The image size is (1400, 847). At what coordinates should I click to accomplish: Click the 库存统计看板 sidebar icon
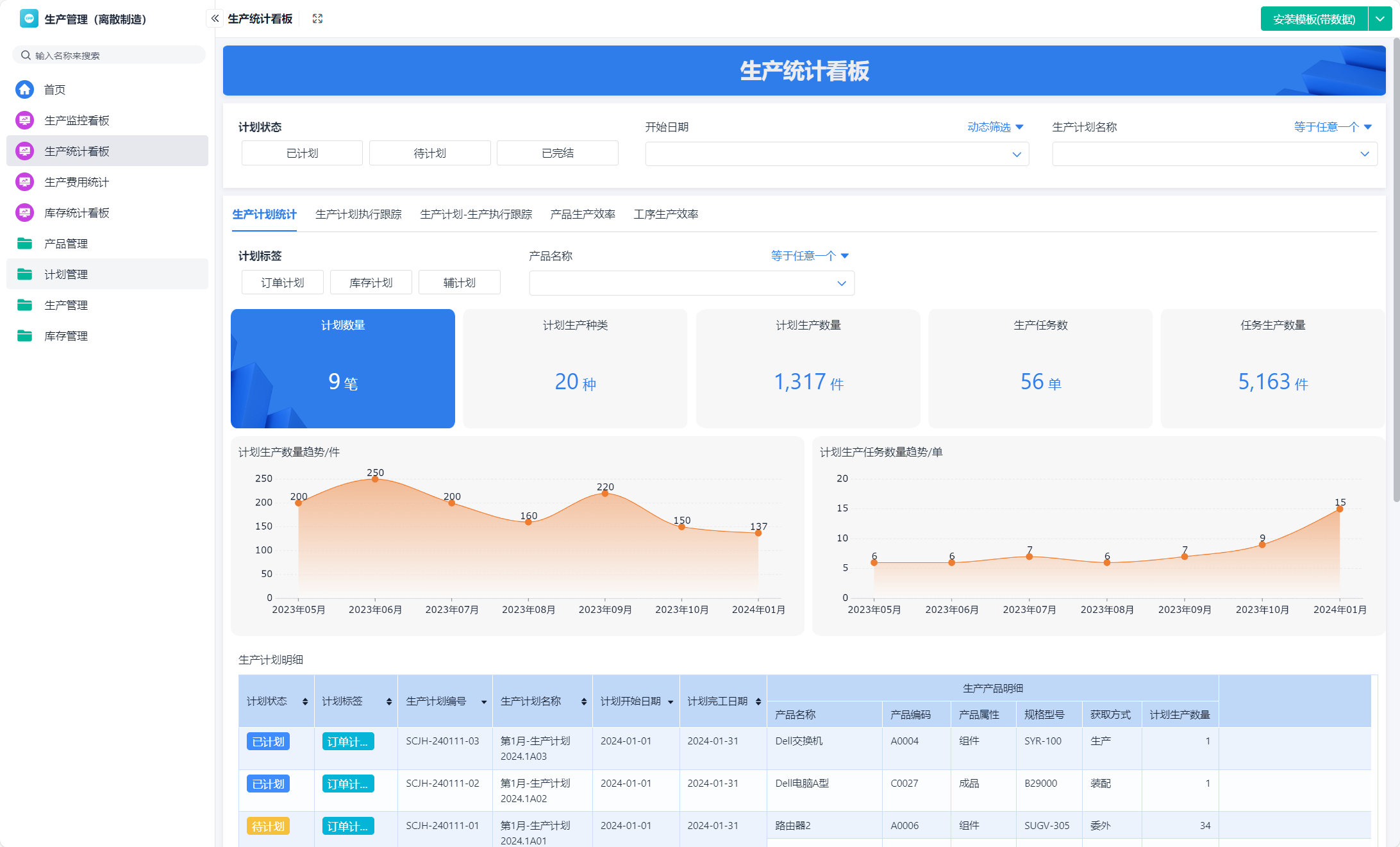tap(24, 213)
